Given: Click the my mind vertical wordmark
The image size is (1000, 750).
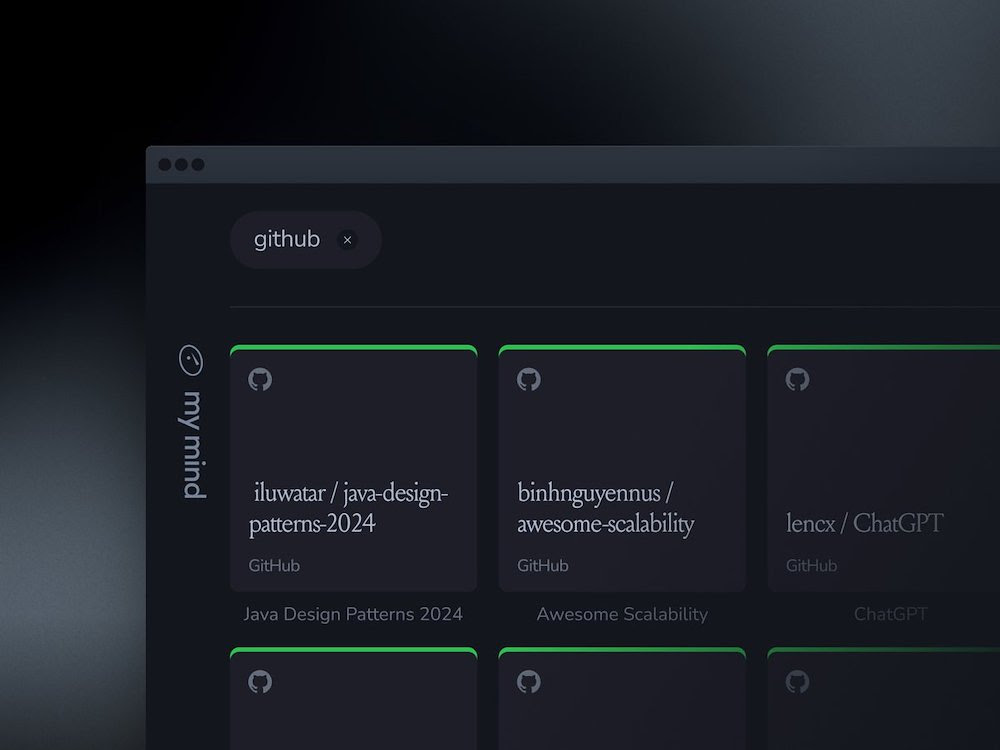Looking at the screenshot, I should point(194,445).
